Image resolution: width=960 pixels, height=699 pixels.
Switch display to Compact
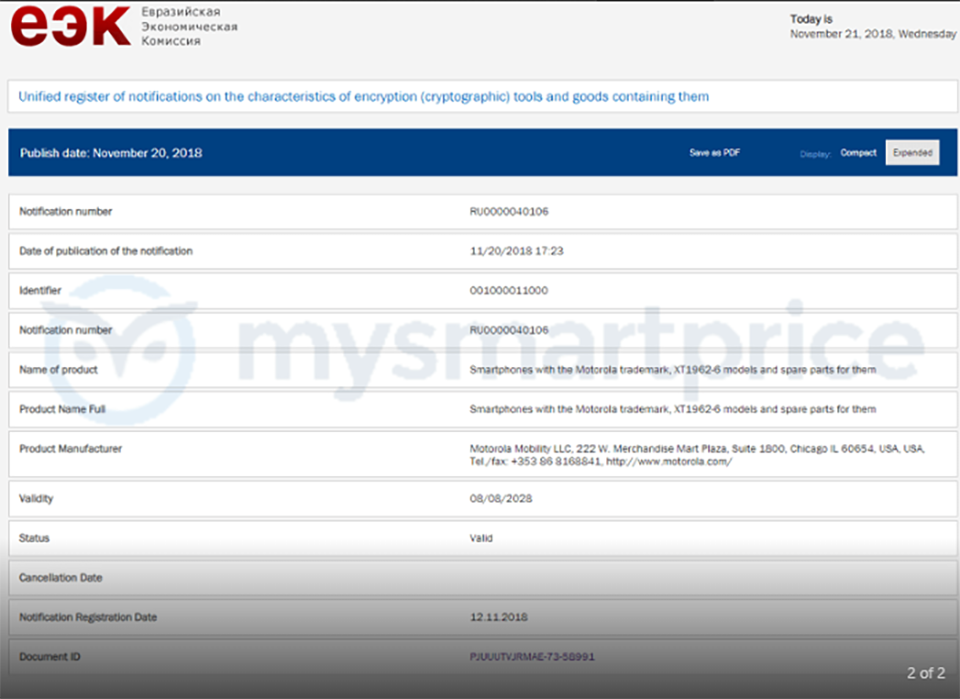coord(858,153)
